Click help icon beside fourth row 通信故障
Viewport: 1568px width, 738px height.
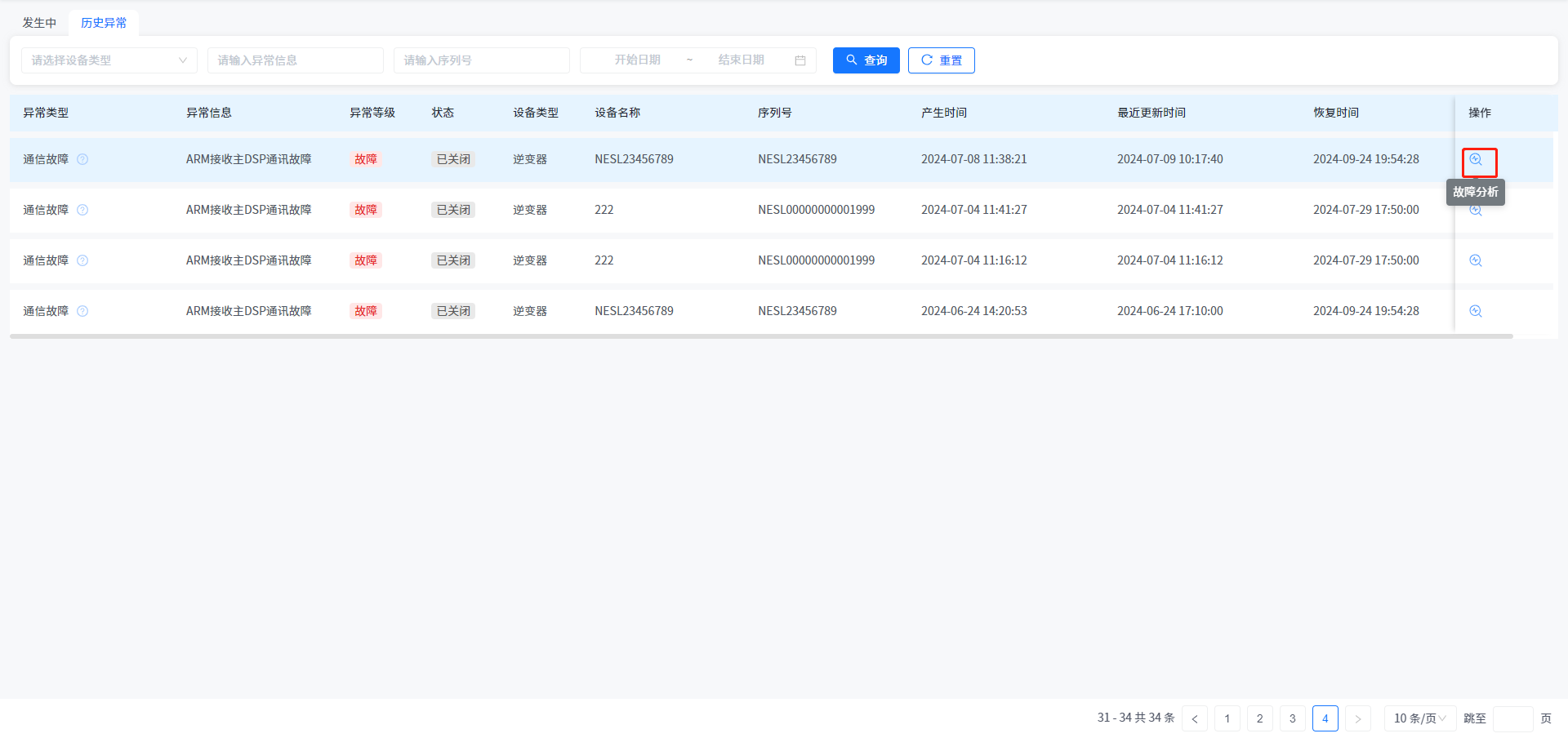point(82,312)
